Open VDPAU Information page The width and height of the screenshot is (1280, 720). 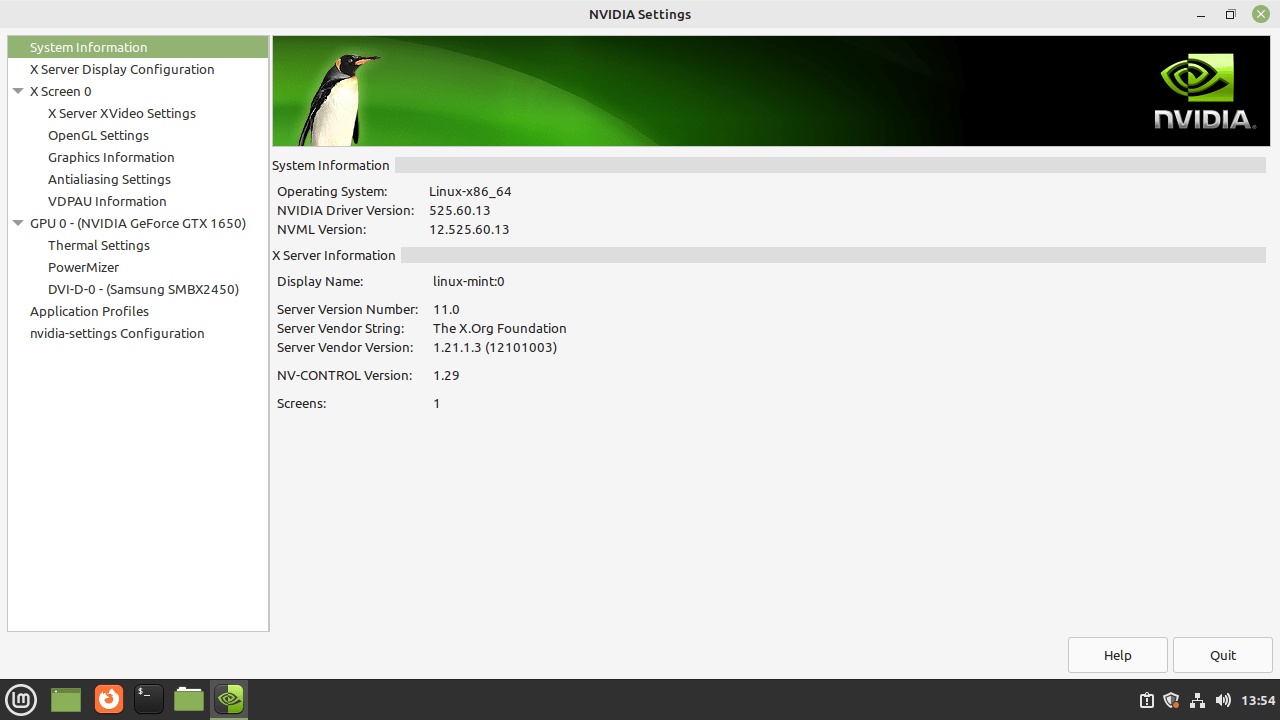pos(107,201)
